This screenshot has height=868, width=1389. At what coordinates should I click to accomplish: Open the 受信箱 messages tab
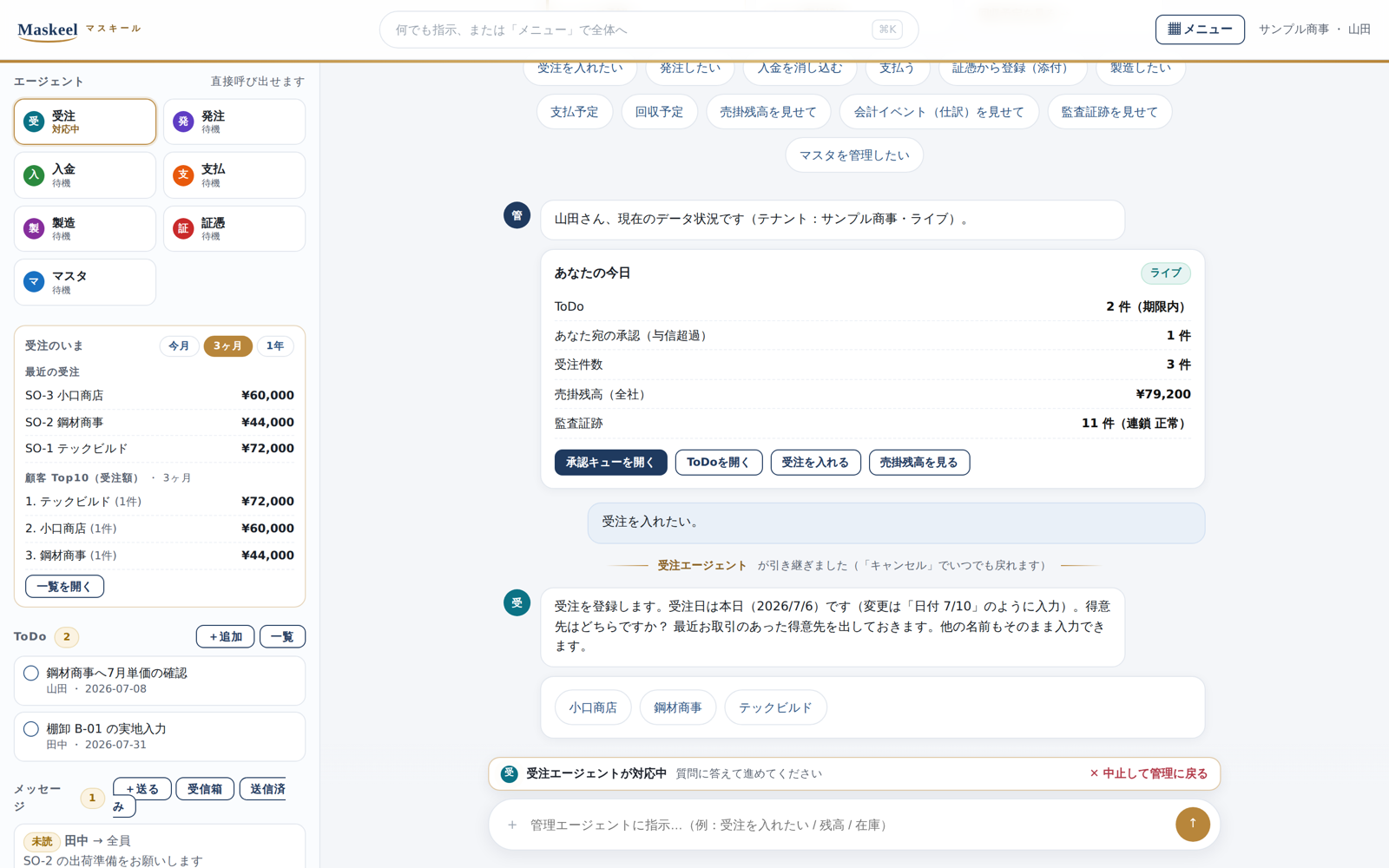(x=205, y=788)
